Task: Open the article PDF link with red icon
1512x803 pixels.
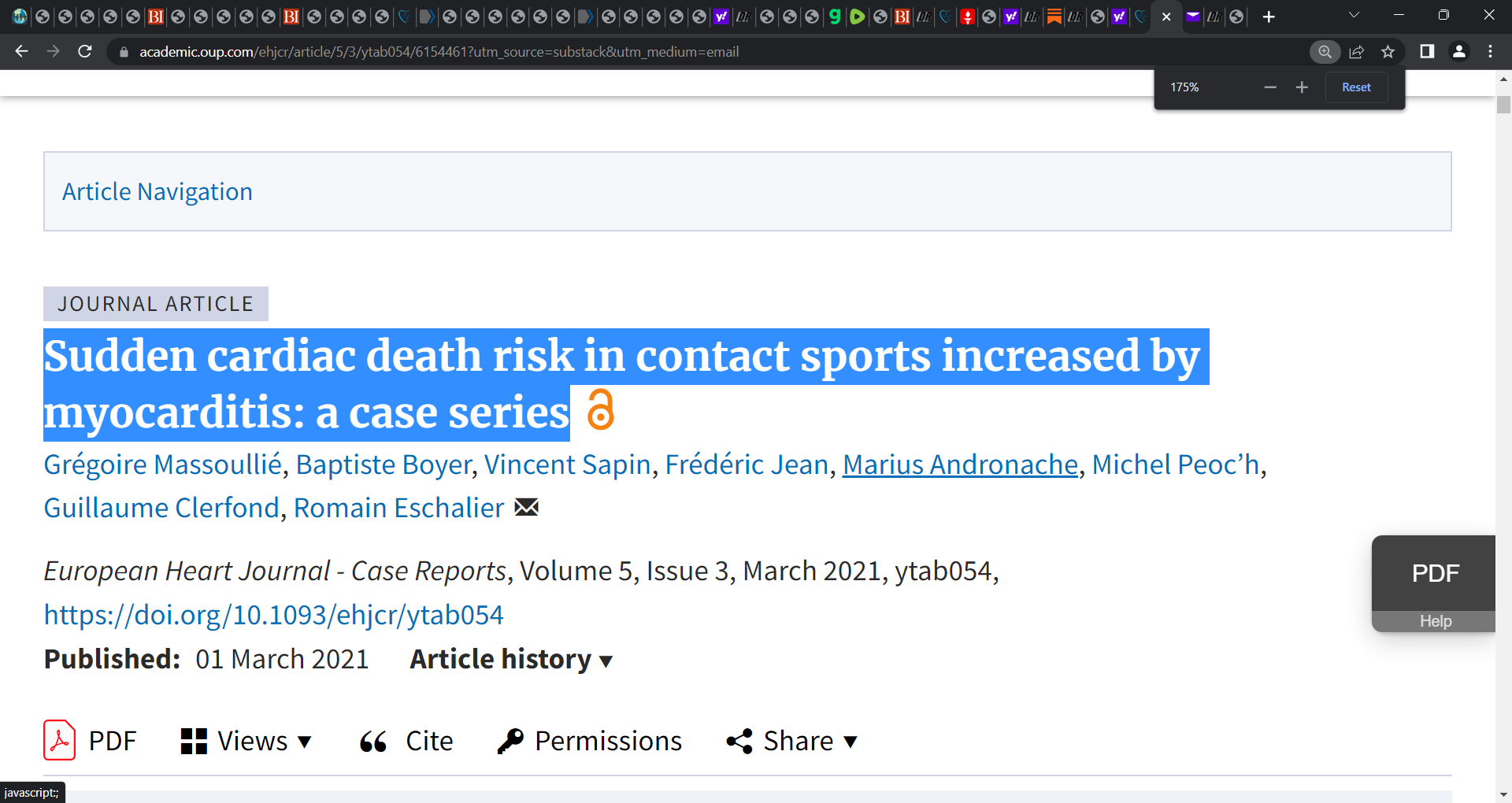Action: [90, 741]
